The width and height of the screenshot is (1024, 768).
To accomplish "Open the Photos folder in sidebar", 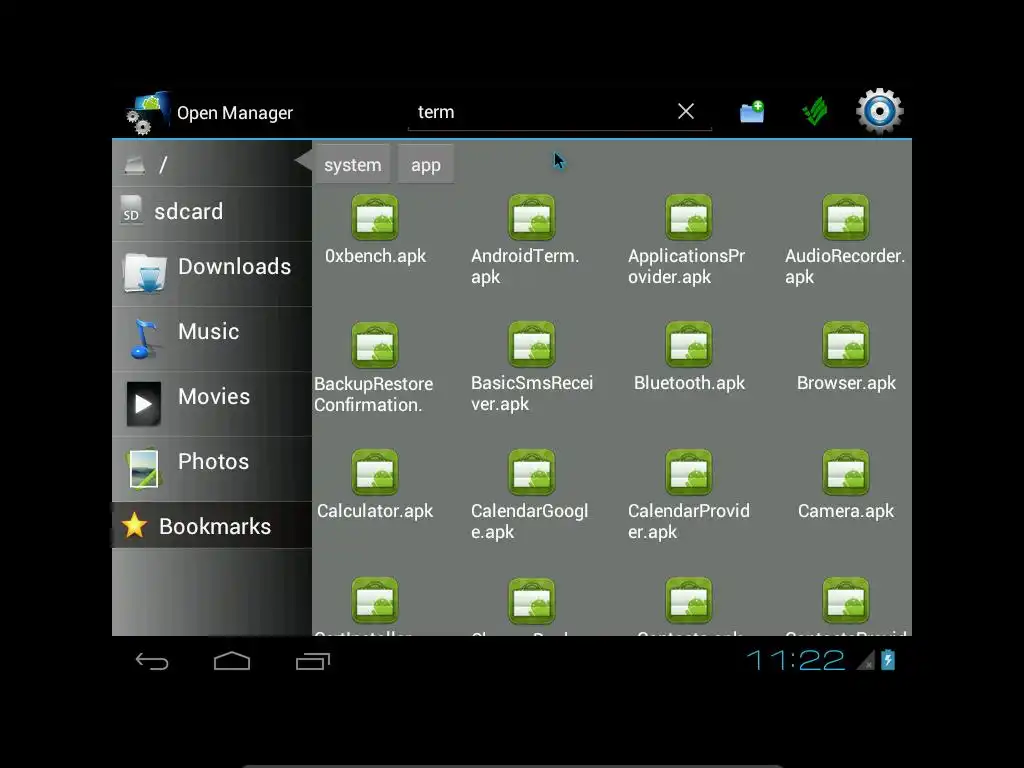I will tap(212, 469).
